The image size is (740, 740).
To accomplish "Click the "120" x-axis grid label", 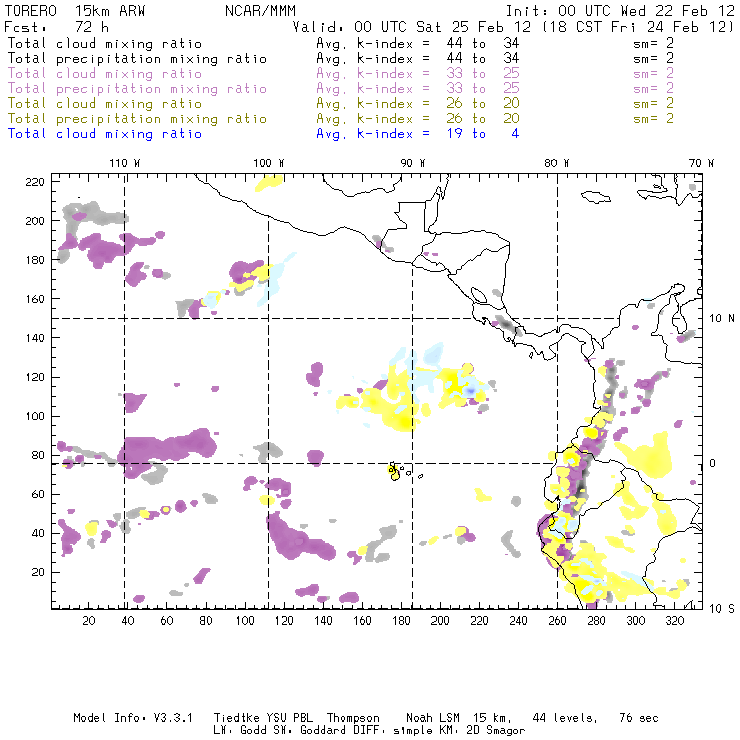I will tap(284, 621).
